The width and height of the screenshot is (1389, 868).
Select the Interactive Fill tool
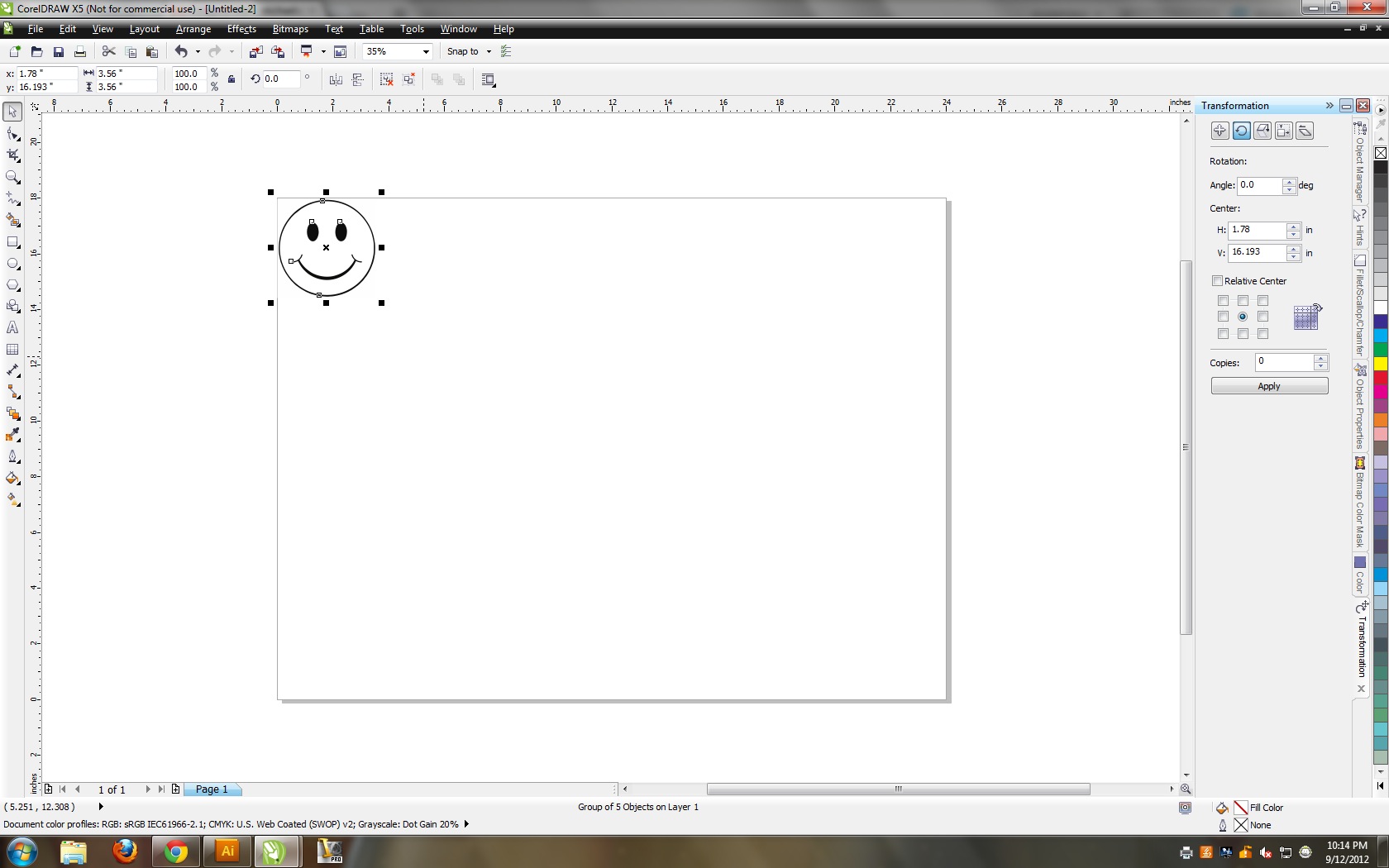[x=12, y=500]
